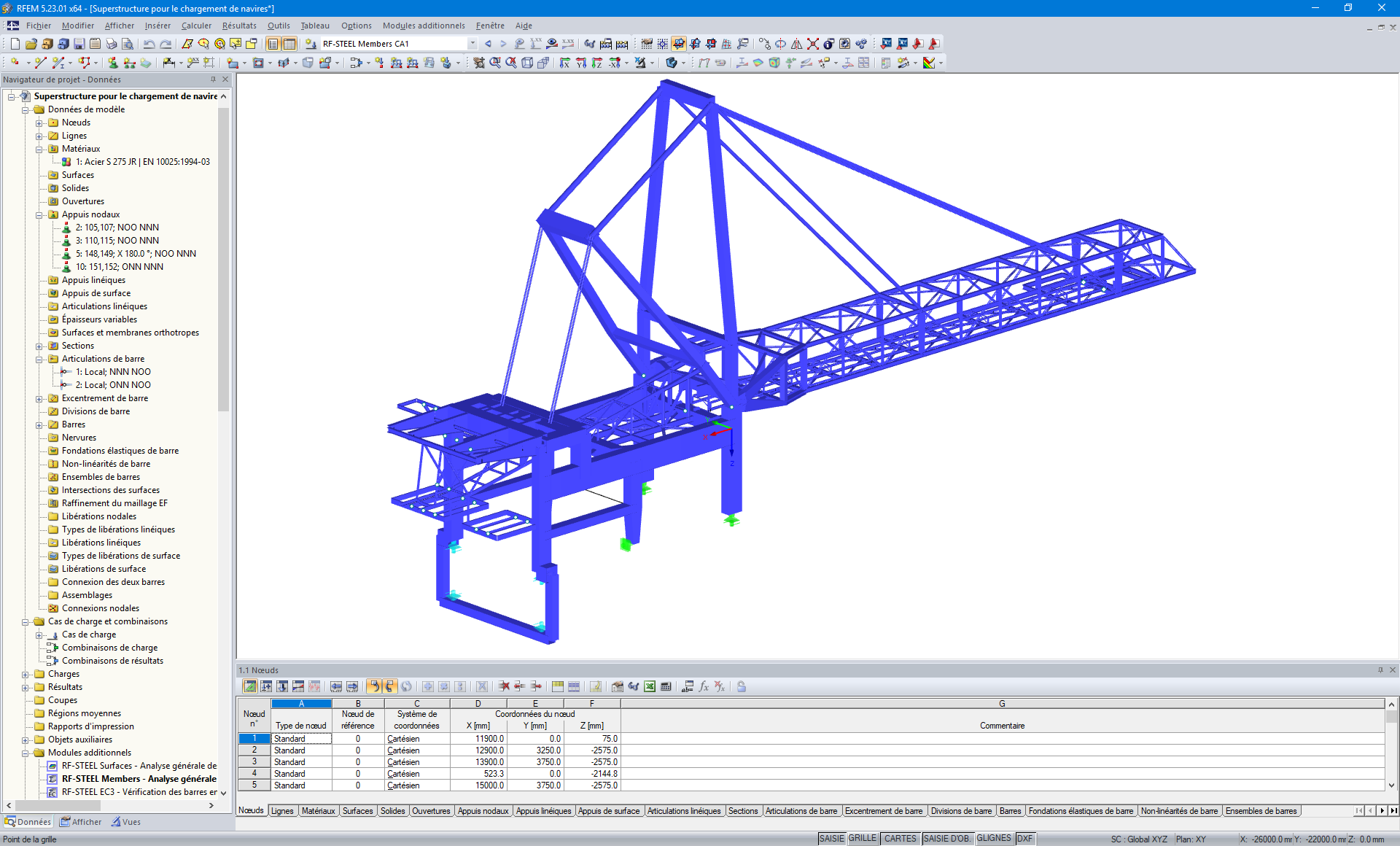Click the printer icon in the main toolbar

click(111, 44)
